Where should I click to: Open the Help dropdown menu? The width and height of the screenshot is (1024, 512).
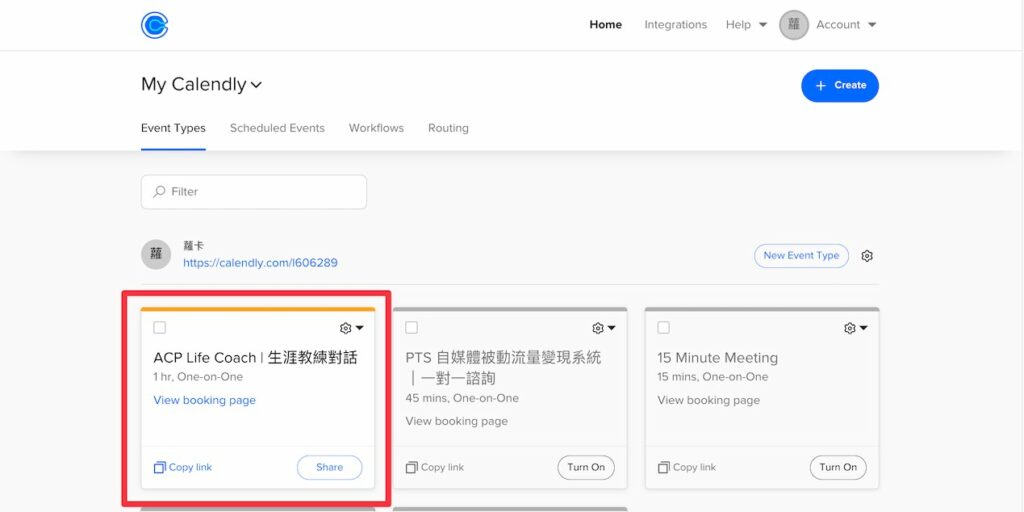[746, 25]
